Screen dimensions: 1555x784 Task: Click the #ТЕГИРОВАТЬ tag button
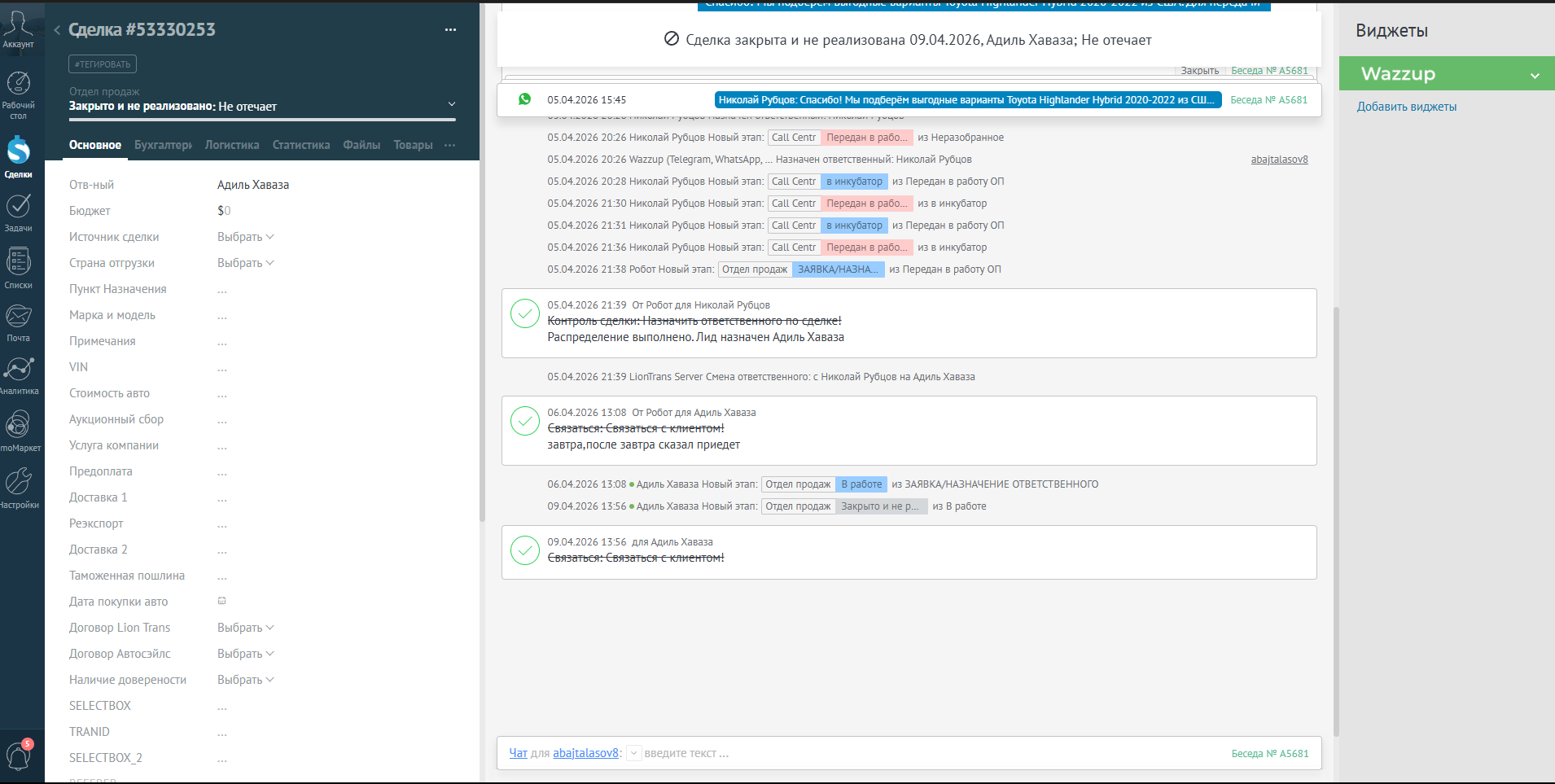pyautogui.click(x=103, y=64)
